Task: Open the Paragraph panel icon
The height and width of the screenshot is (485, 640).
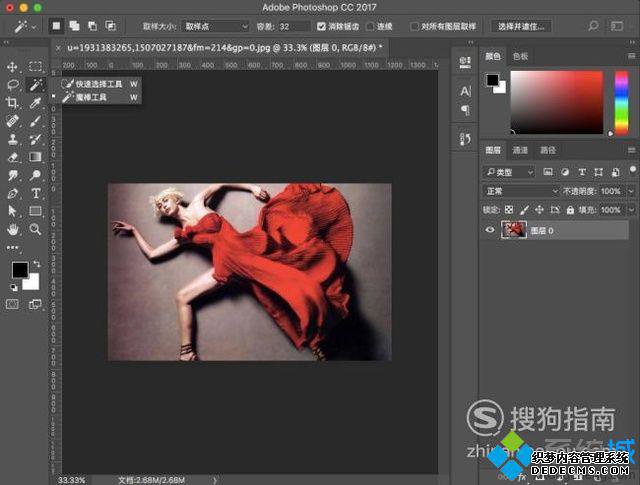Action: [465, 109]
